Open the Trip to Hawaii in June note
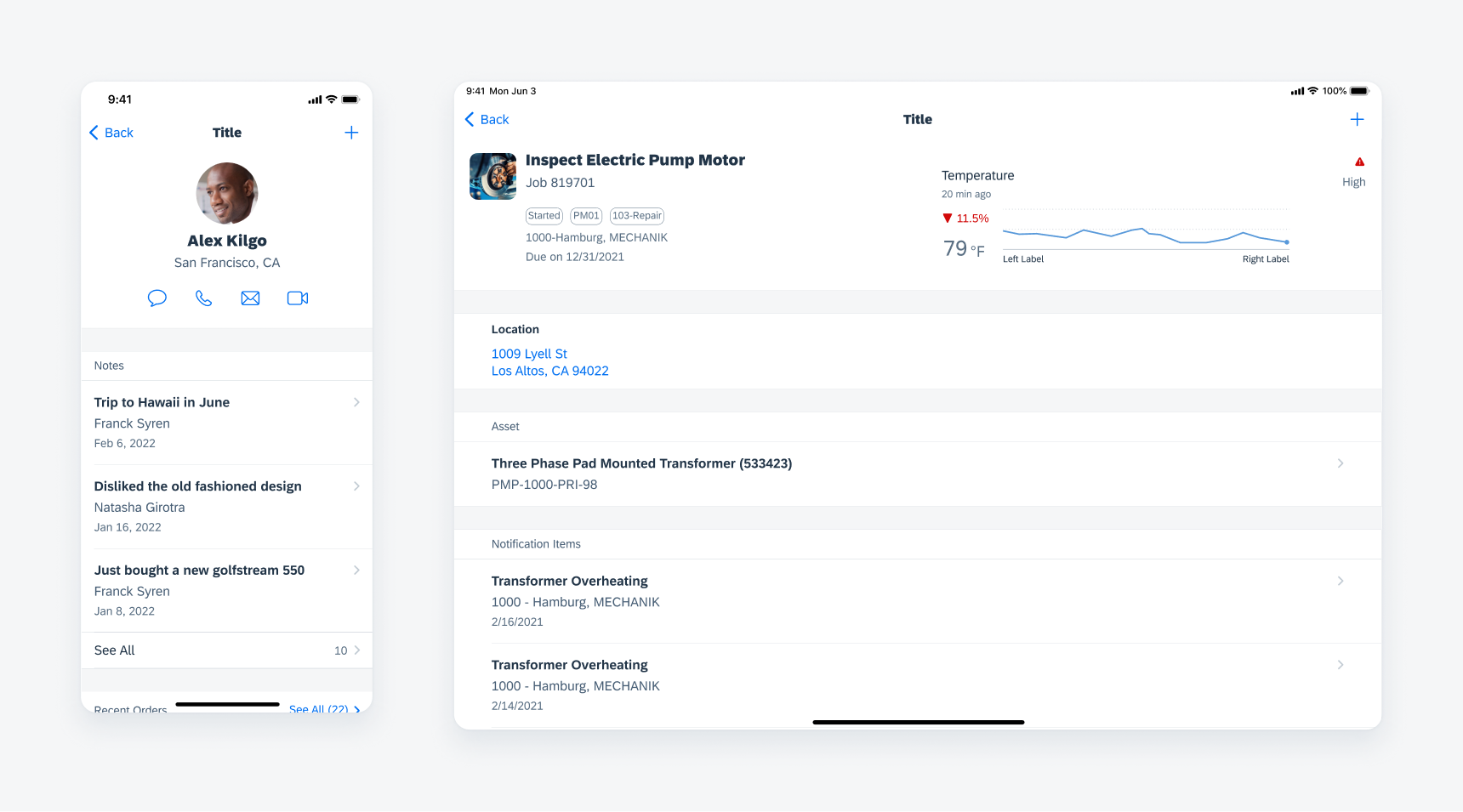Viewport: 1463px width, 812px height. coord(227,423)
